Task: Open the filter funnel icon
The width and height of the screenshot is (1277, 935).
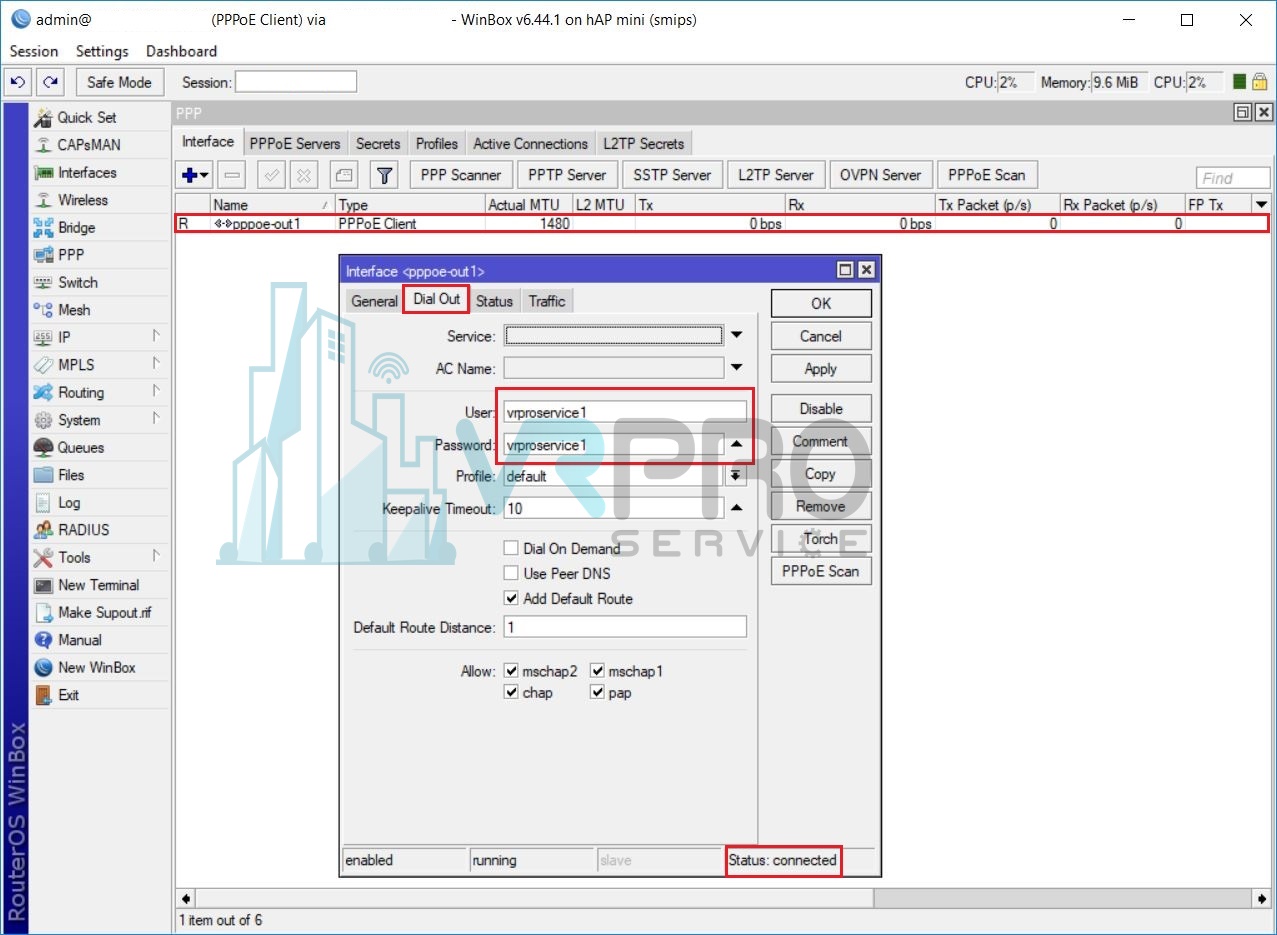Action: point(384,175)
